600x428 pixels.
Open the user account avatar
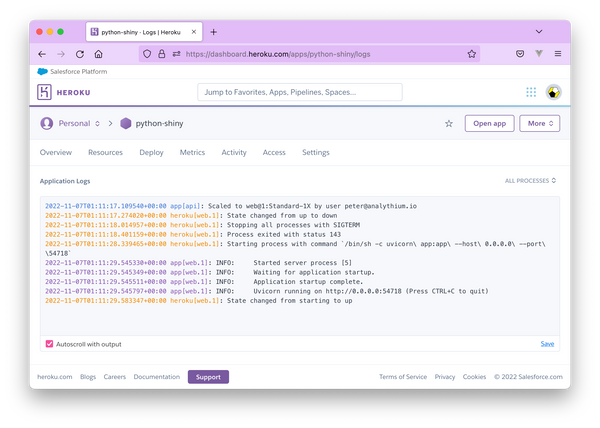[553, 92]
